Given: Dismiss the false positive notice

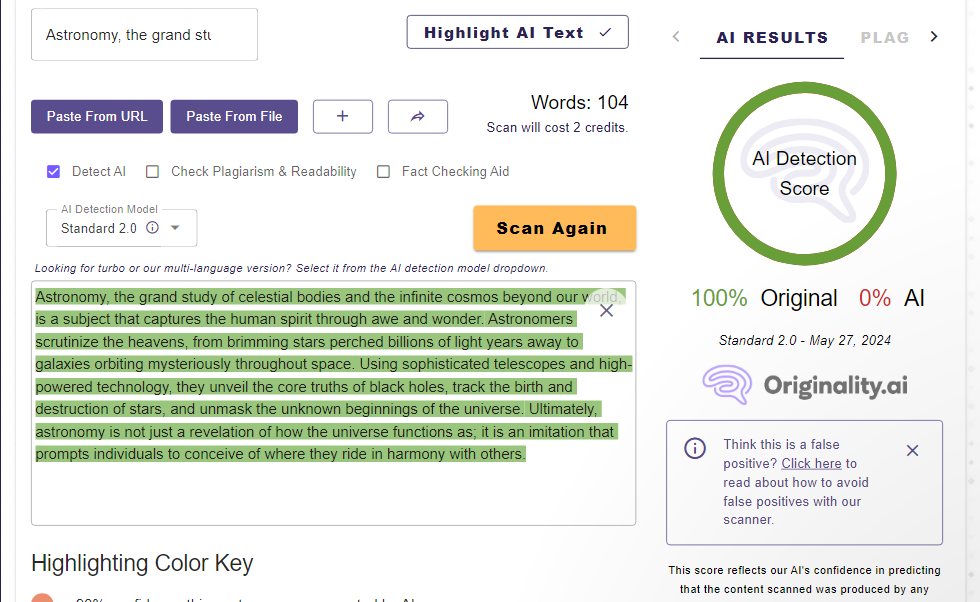Looking at the screenshot, I should click(x=912, y=451).
